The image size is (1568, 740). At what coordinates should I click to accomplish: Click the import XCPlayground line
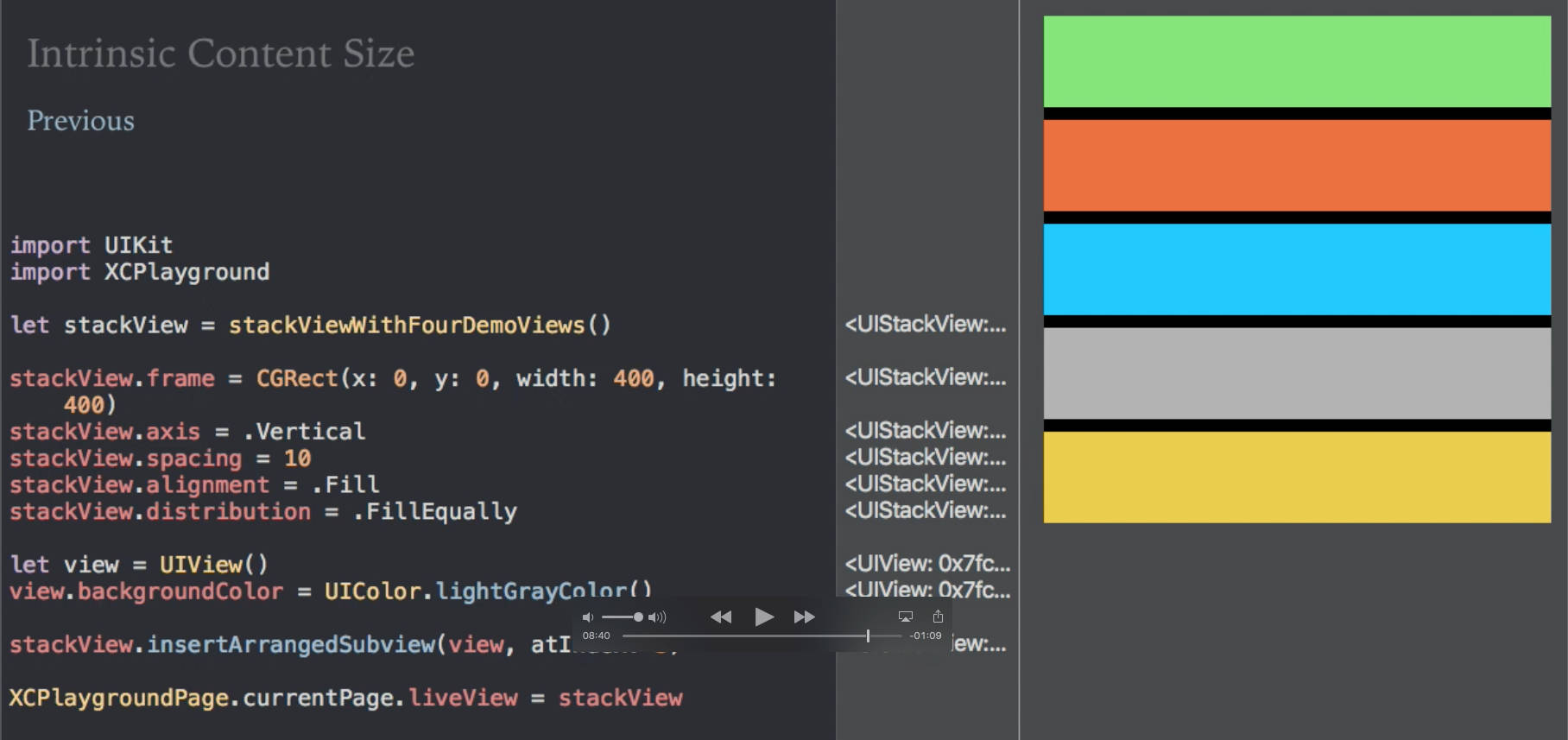(x=140, y=272)
